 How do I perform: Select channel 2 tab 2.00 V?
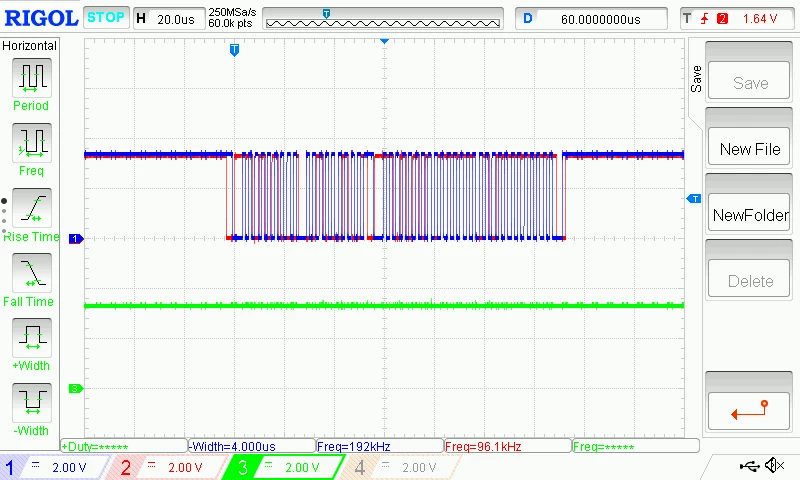tap(168, 467)
